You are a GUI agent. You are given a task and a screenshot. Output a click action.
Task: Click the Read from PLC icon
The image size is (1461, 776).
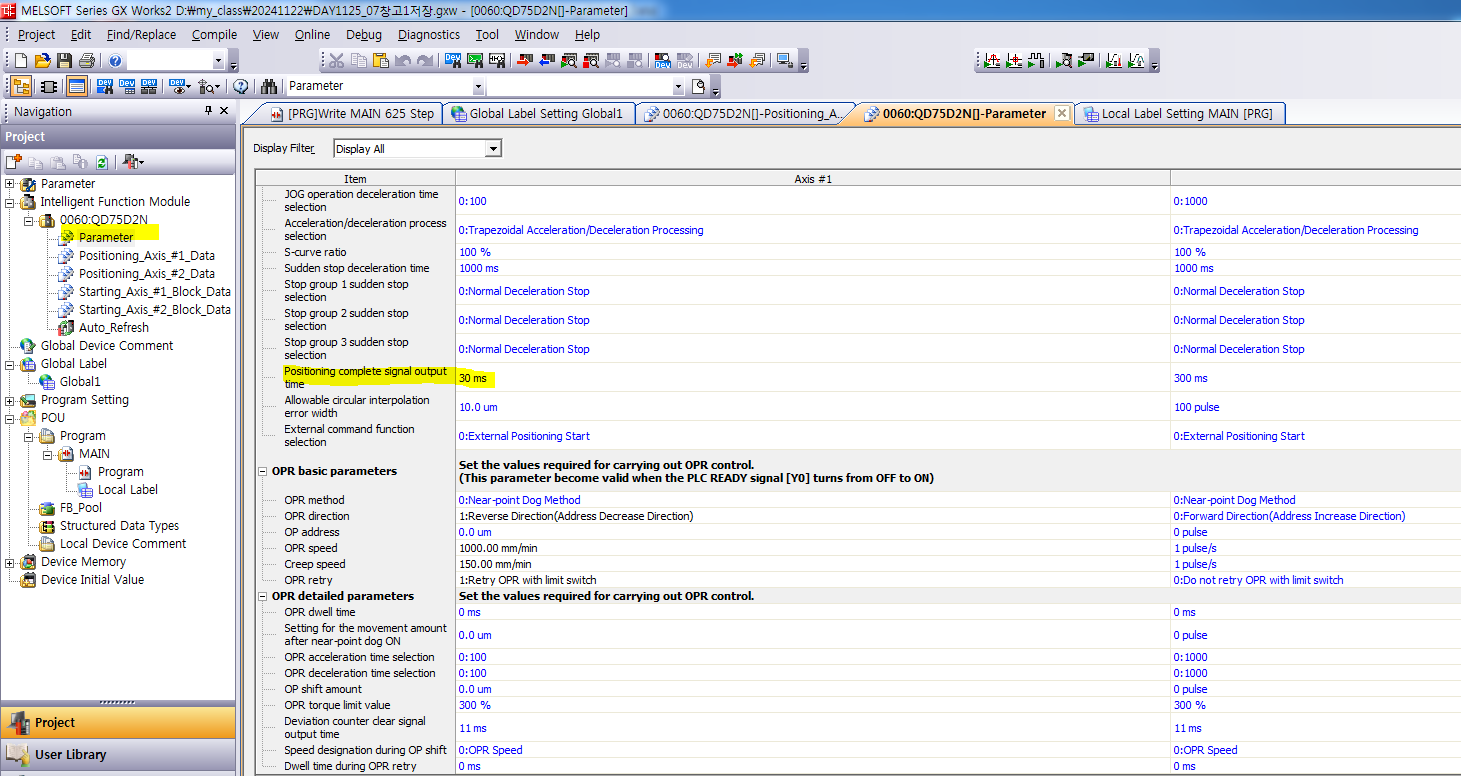(546, 61)
